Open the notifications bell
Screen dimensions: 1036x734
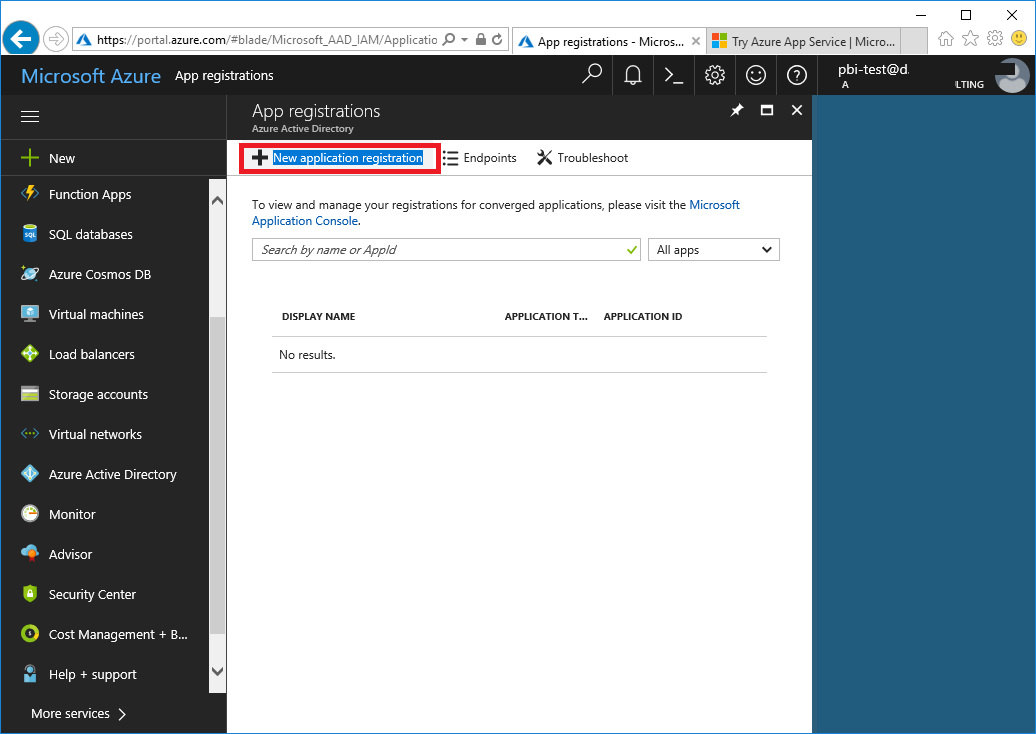coord(633,75)
